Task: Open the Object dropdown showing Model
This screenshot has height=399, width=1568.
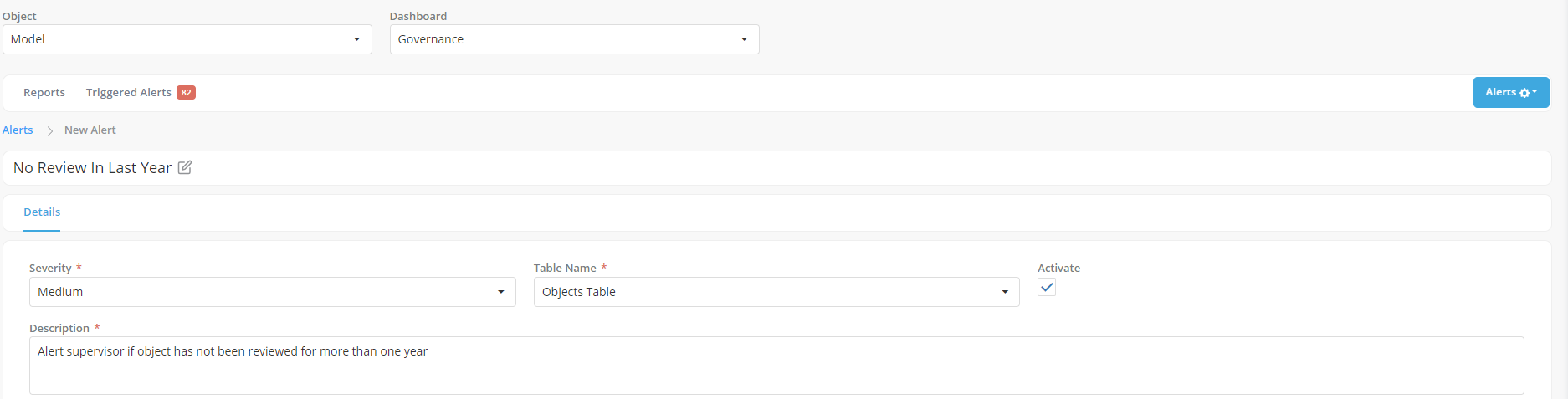Action: (x=187, y=39)
